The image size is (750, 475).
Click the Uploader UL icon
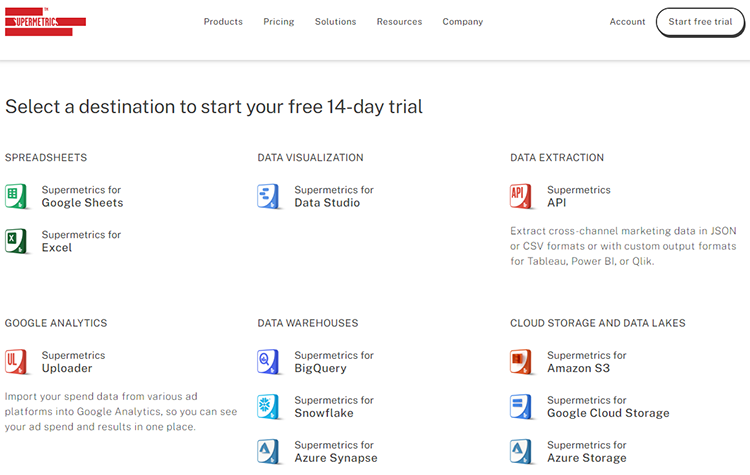click(x=16, y=362)
